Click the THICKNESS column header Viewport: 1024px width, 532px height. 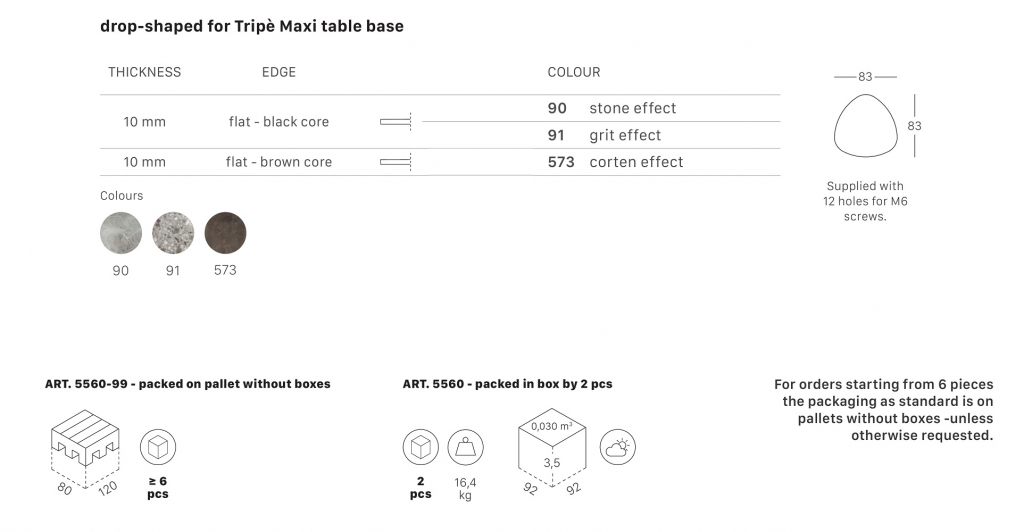pyautogui.click(x=145, y=73)
